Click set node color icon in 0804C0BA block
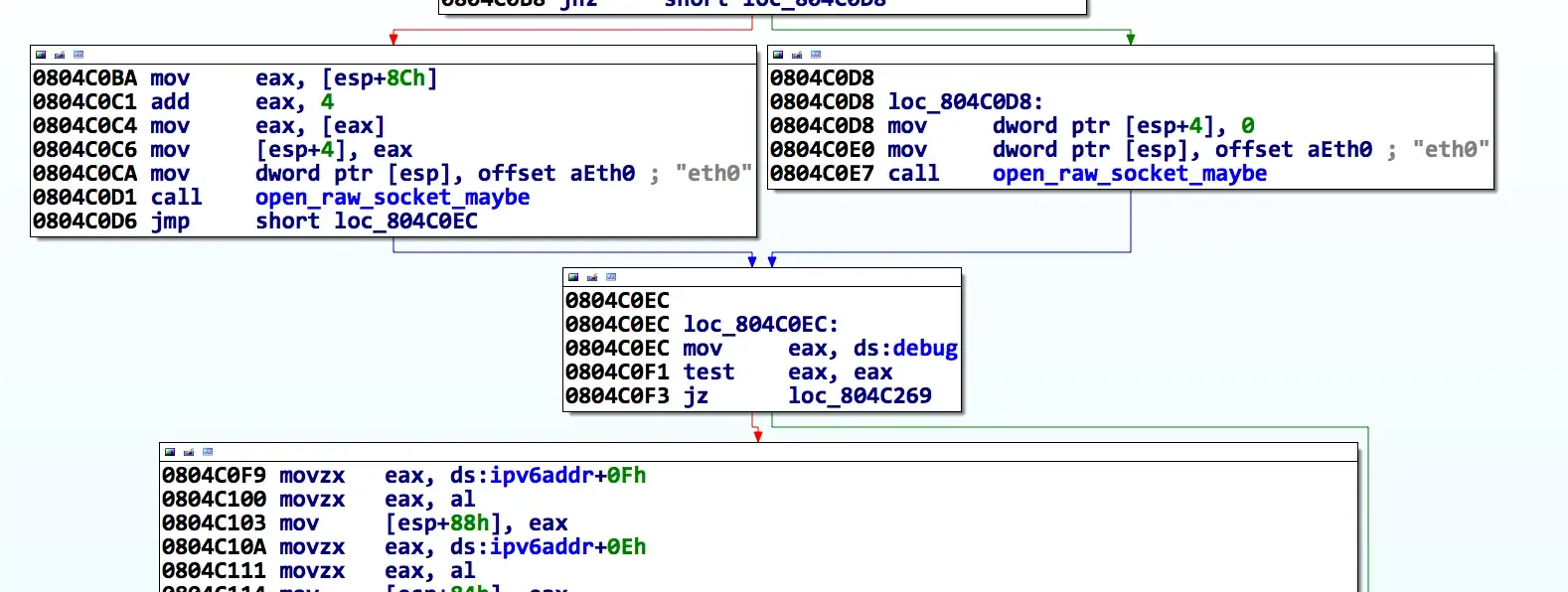 coord(41,55)
